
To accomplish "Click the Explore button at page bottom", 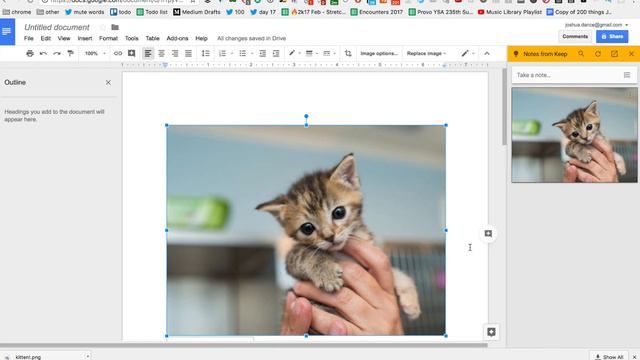I will [491, 332].
